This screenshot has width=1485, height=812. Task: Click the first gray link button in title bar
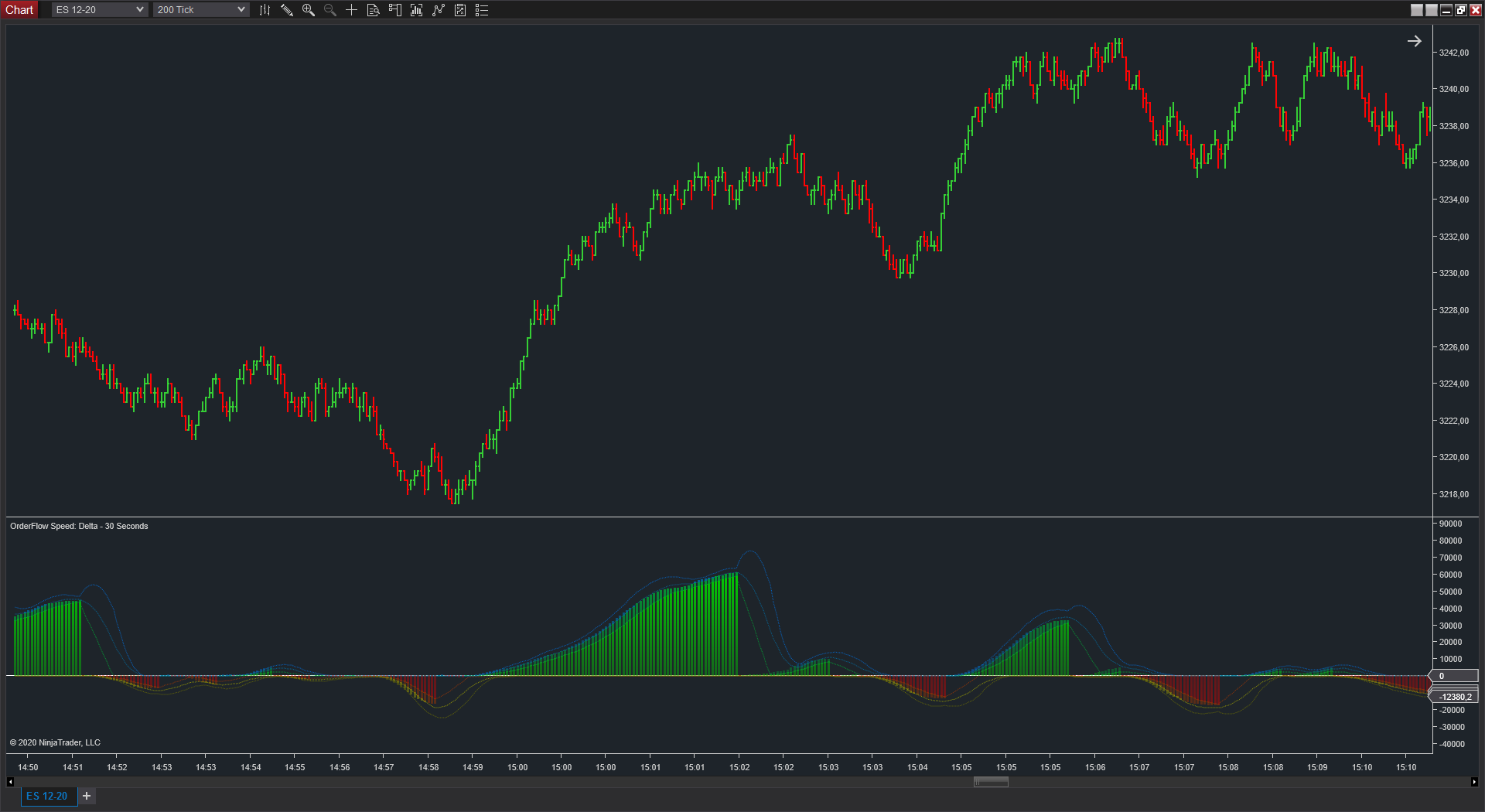point(1417,10)
